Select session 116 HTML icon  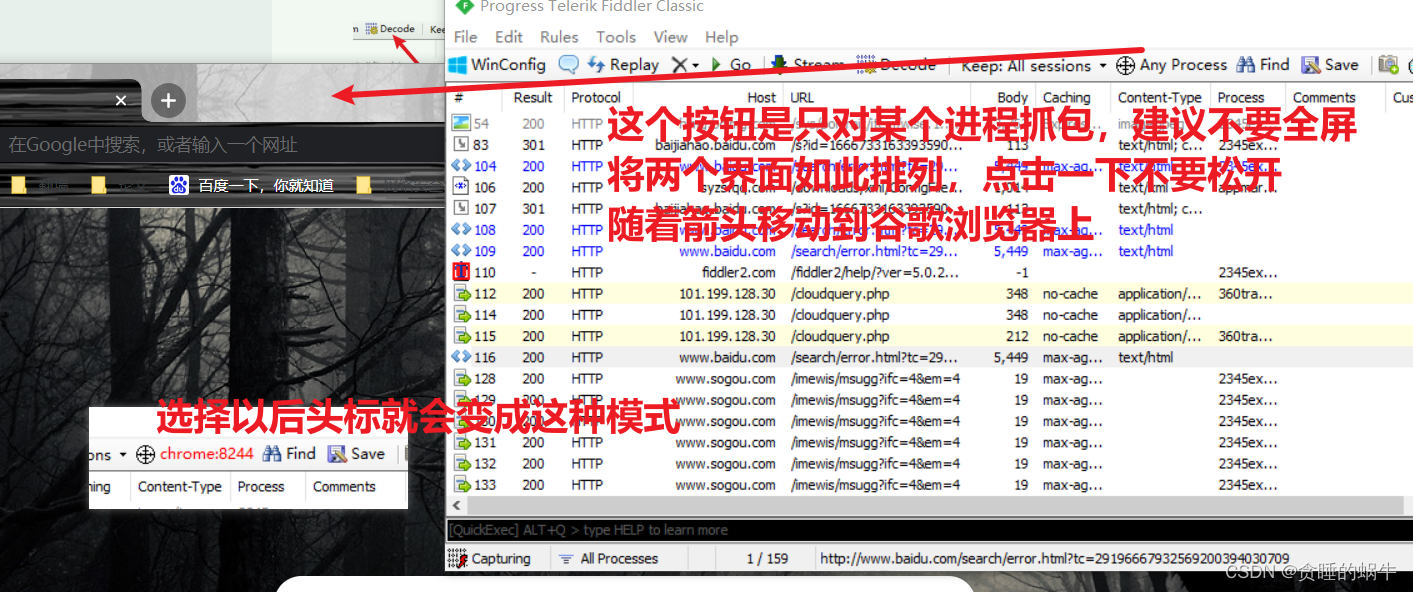460,357
